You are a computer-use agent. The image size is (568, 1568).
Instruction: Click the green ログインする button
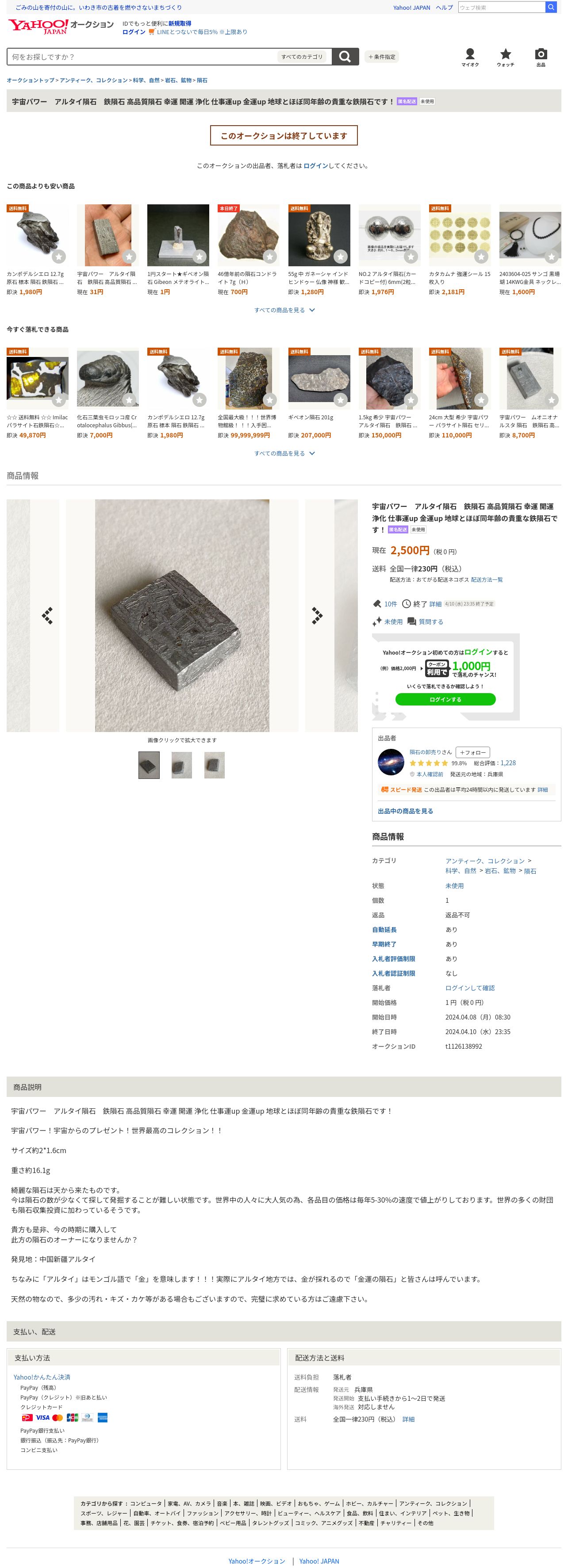(x=445, y=699)
